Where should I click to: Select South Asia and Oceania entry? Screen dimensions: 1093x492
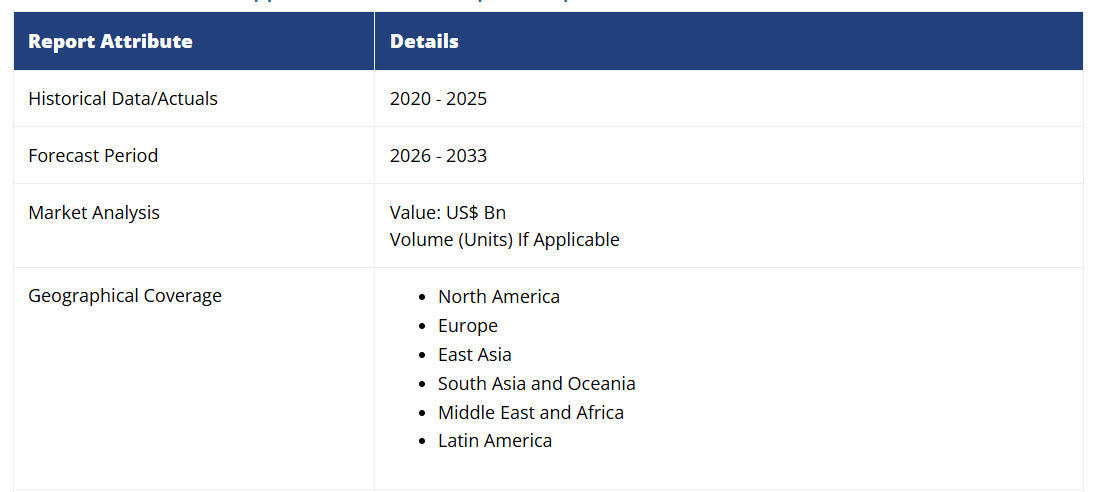pos(537,384)
